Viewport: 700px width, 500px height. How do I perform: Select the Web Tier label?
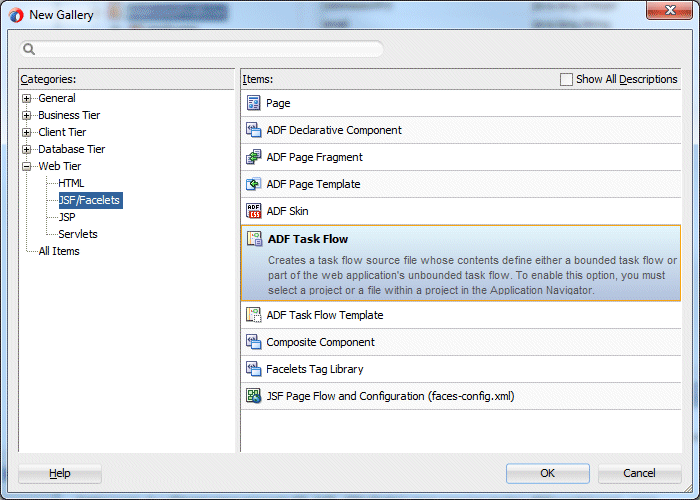tap(59, 166)
